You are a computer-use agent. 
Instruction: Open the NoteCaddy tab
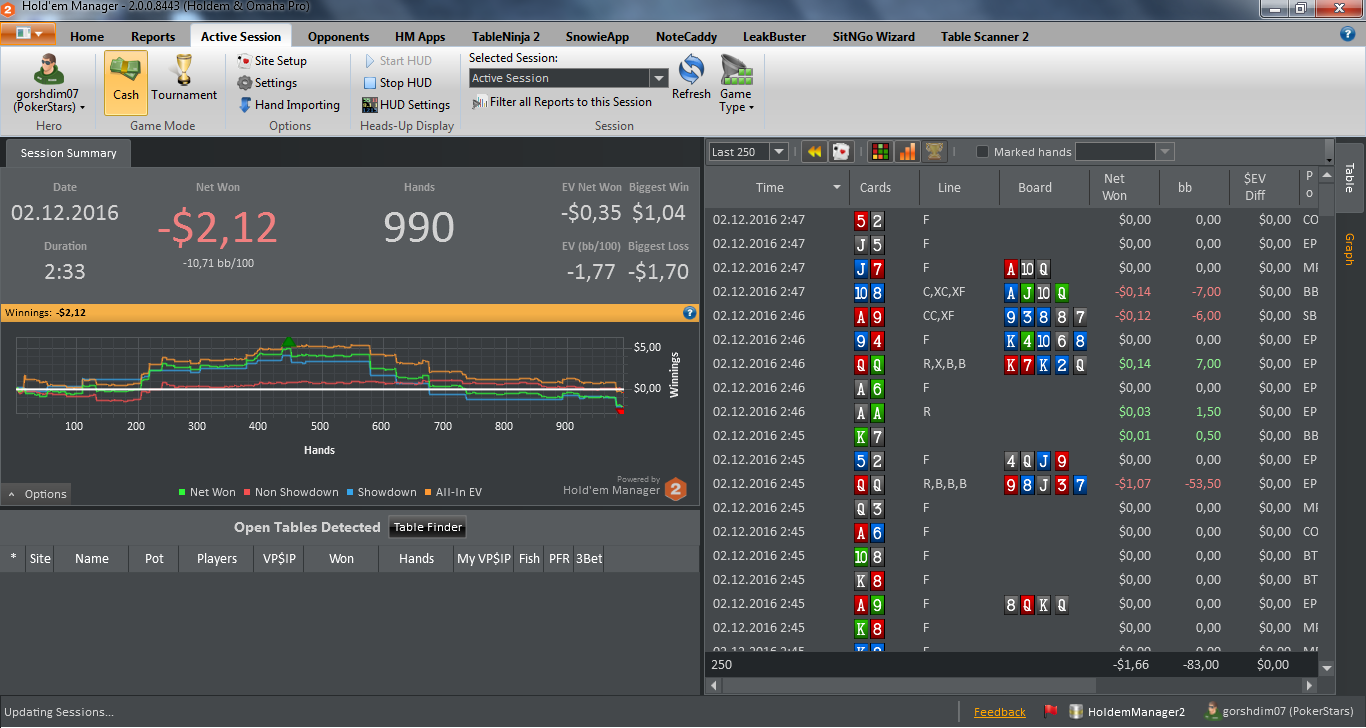click(687, 37)
